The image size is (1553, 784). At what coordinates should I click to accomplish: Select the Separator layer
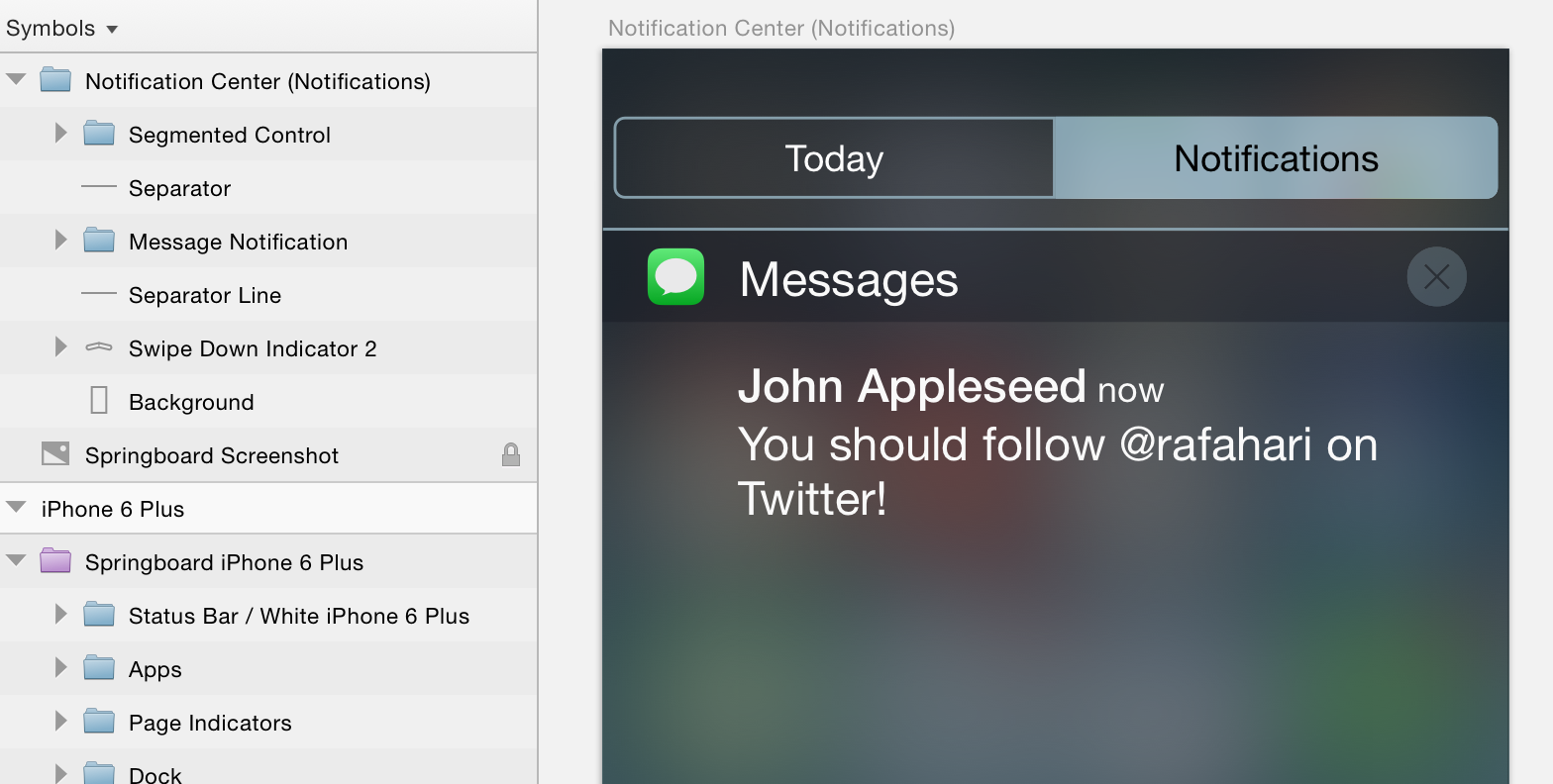(x=268, y=187)
